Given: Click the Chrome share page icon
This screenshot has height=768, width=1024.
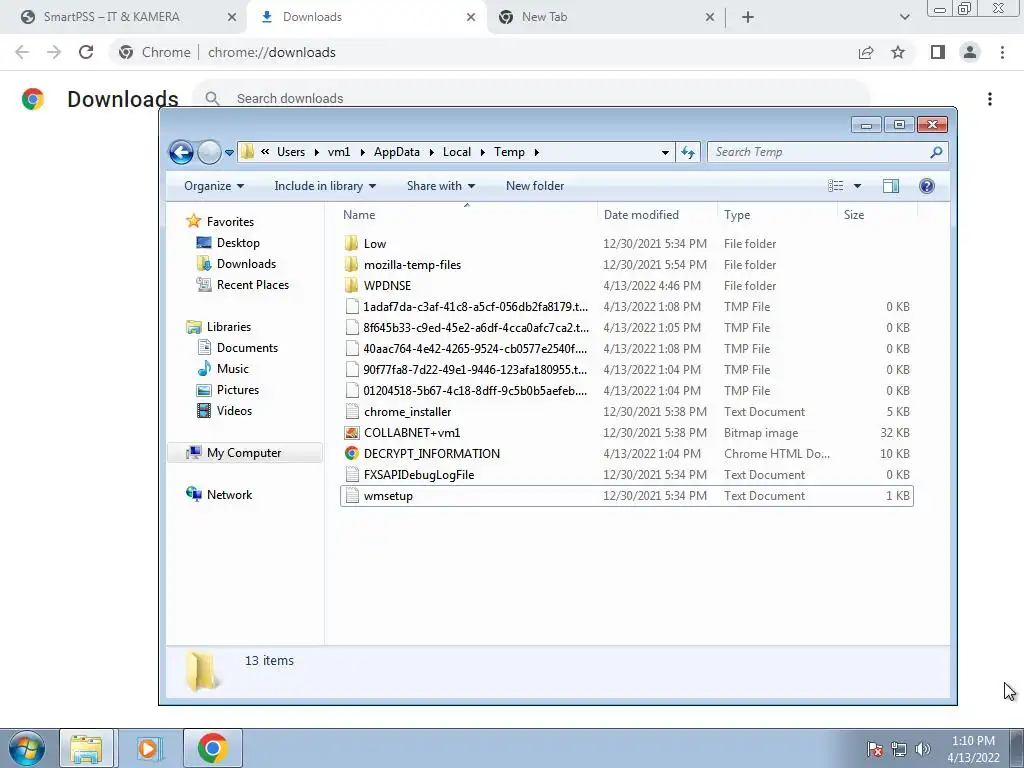Looking at the screenshot, I should [866, 52].
